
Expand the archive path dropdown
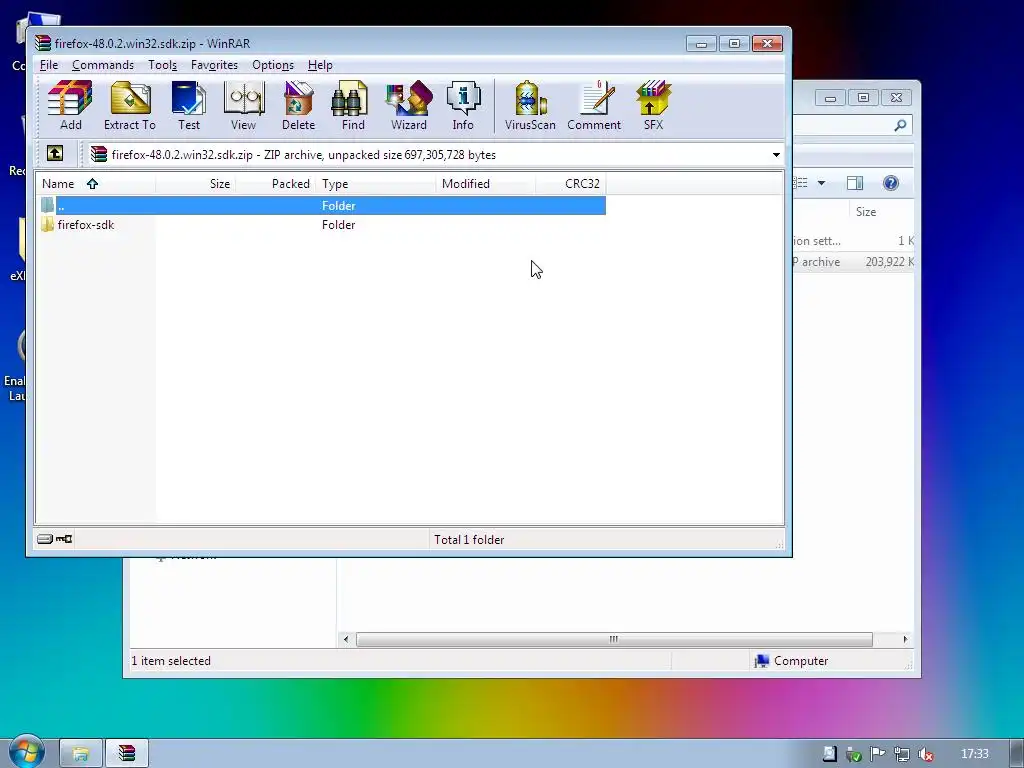(776, 155)
